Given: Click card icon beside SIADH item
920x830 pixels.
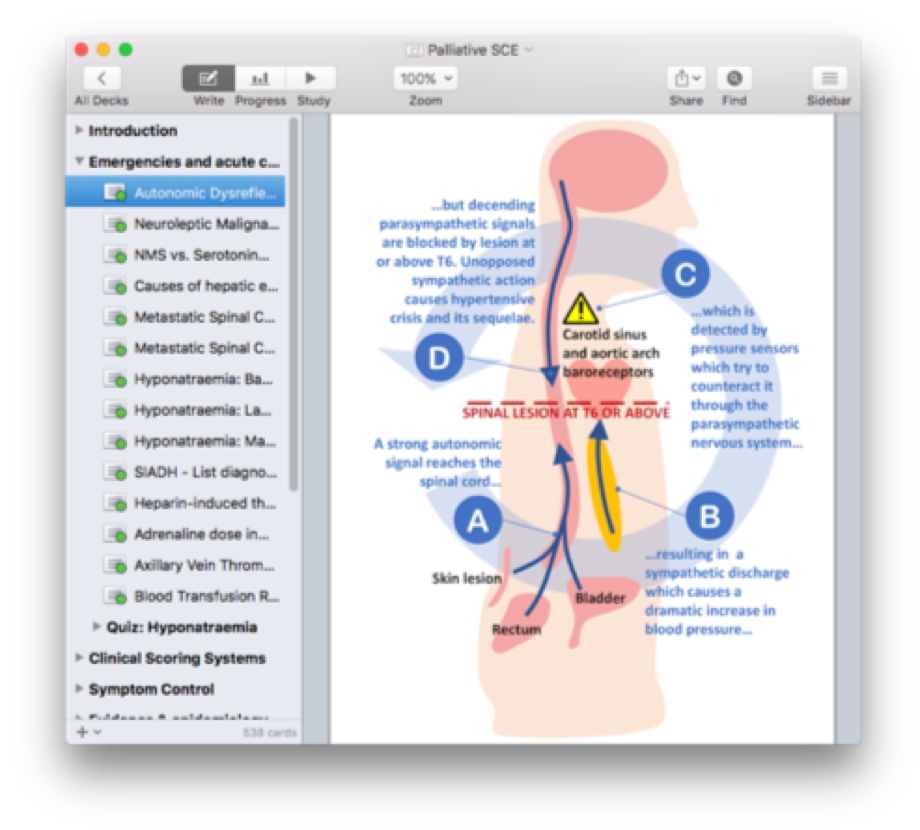Looking at the screenshot, I should pyautogui.click(x=115, y=473).
